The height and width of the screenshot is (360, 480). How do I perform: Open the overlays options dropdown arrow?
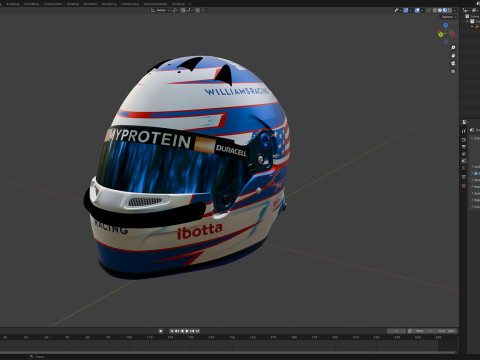tap(422, 10)
